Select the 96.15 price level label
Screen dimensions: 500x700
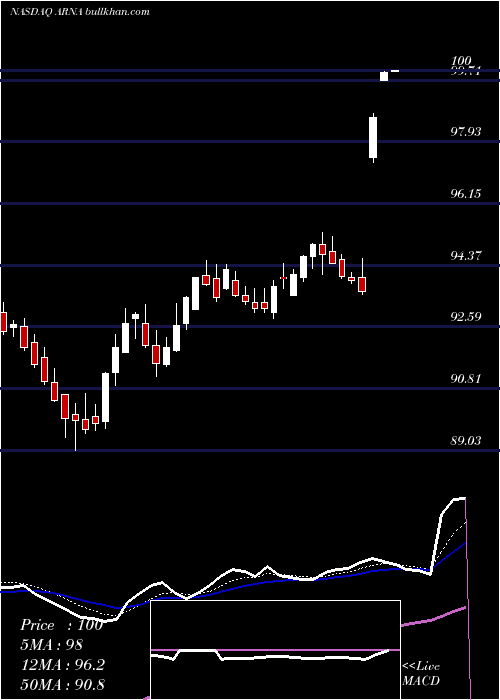point(466,194)
